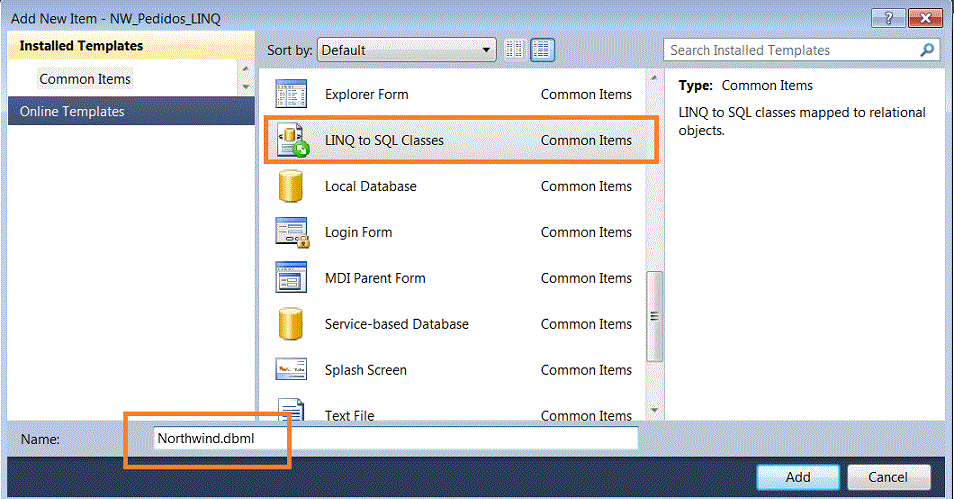Select the MDI Parent Form label

tap(375, 278)
